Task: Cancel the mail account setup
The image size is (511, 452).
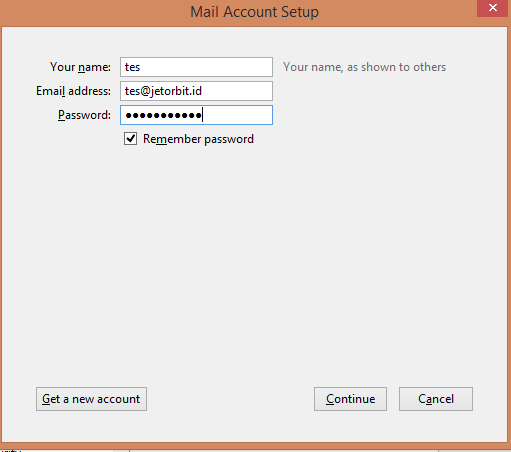Action: point(436,399)
